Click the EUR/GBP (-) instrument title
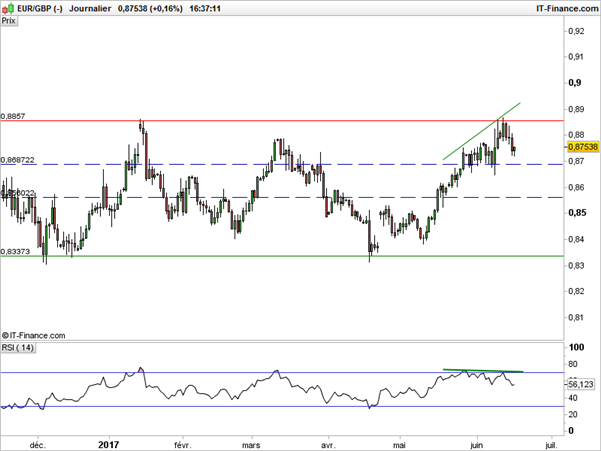The width and height of the screenshot is (601, 451). point(40,8)
